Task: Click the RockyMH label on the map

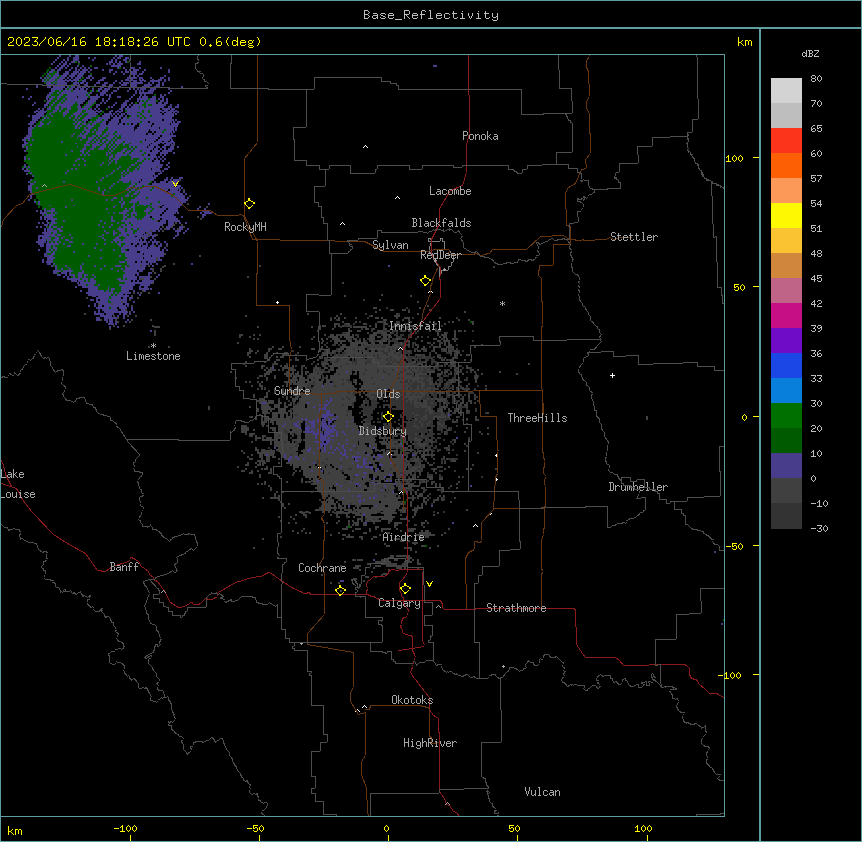Action: (x=245, y=227)
